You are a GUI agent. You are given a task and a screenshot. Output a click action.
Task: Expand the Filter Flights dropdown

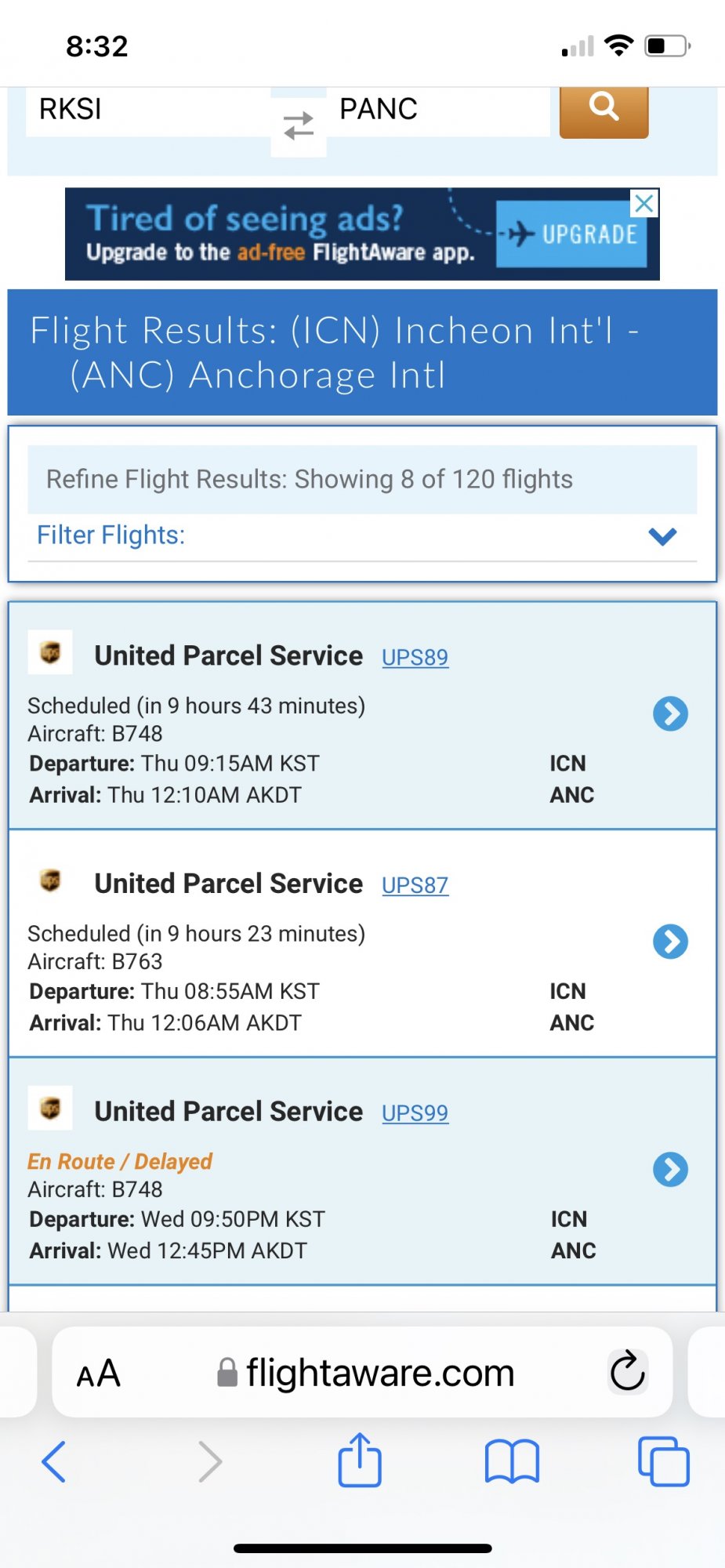coord(662,536)
